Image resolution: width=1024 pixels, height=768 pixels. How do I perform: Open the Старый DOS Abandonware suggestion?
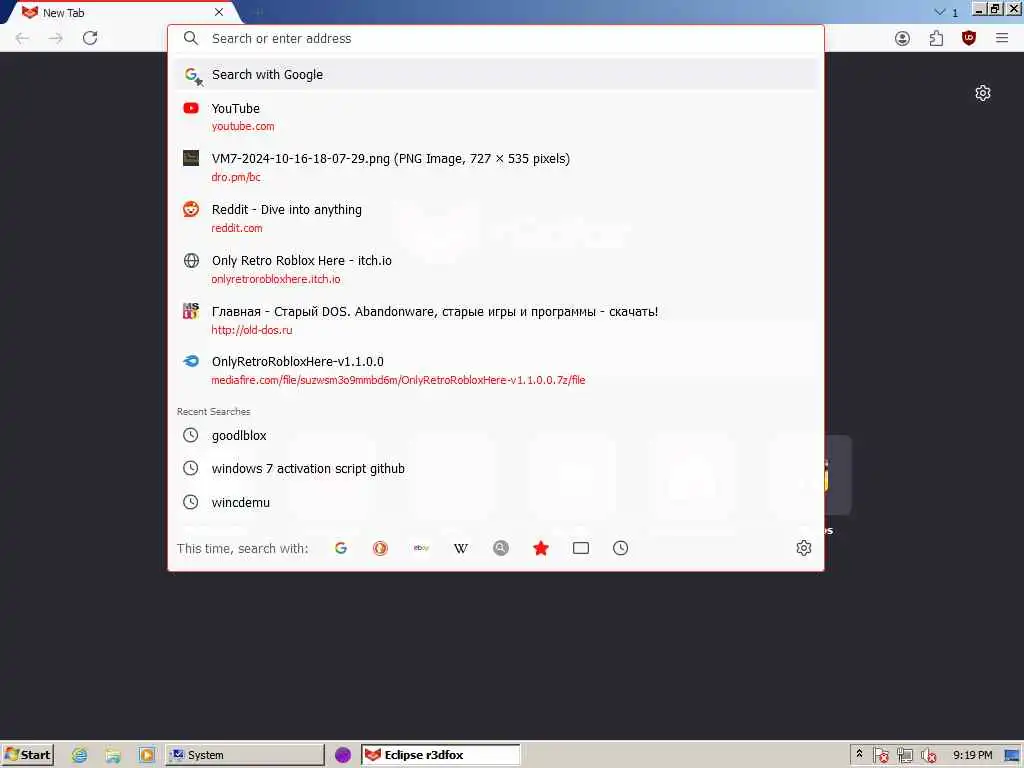[496, 320]
